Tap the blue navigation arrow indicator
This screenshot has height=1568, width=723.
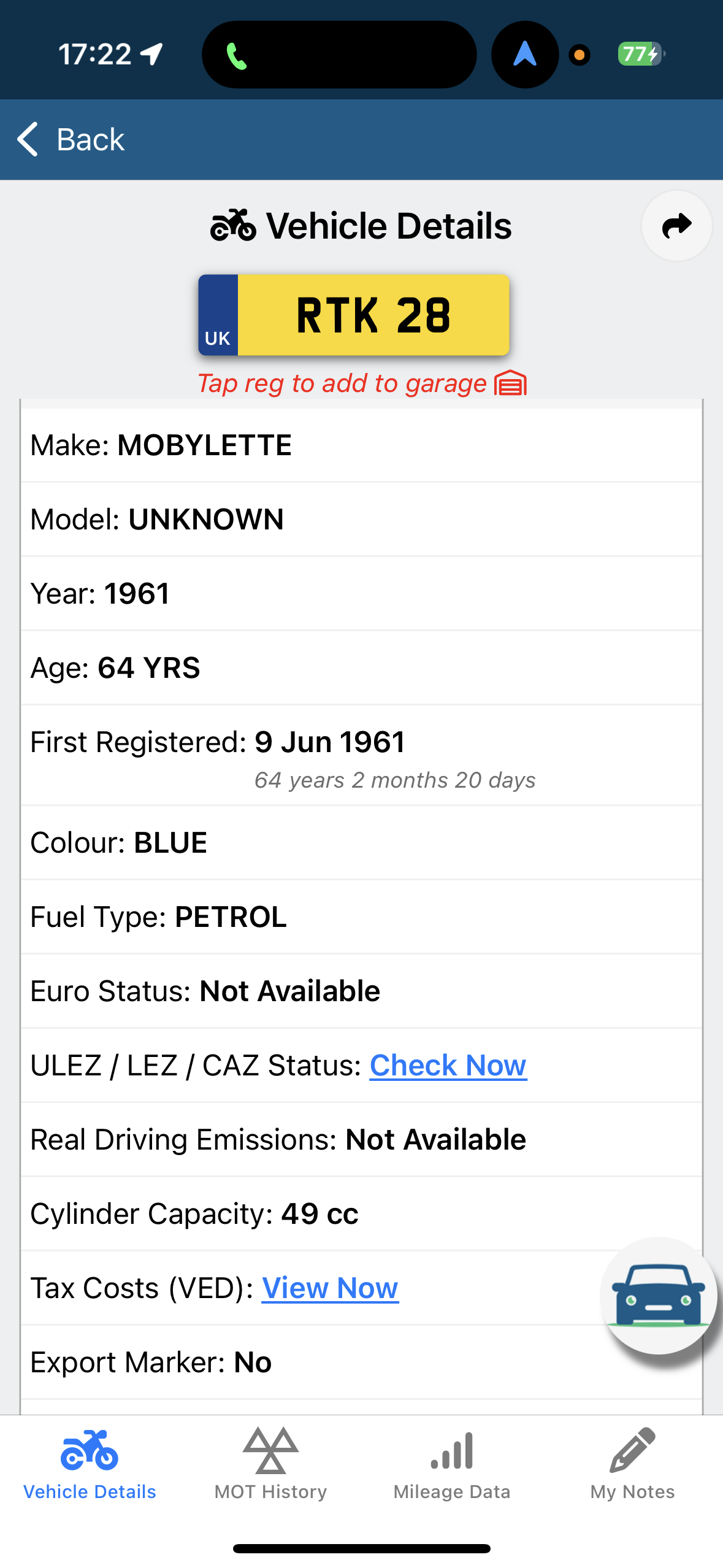coord(524,55)
